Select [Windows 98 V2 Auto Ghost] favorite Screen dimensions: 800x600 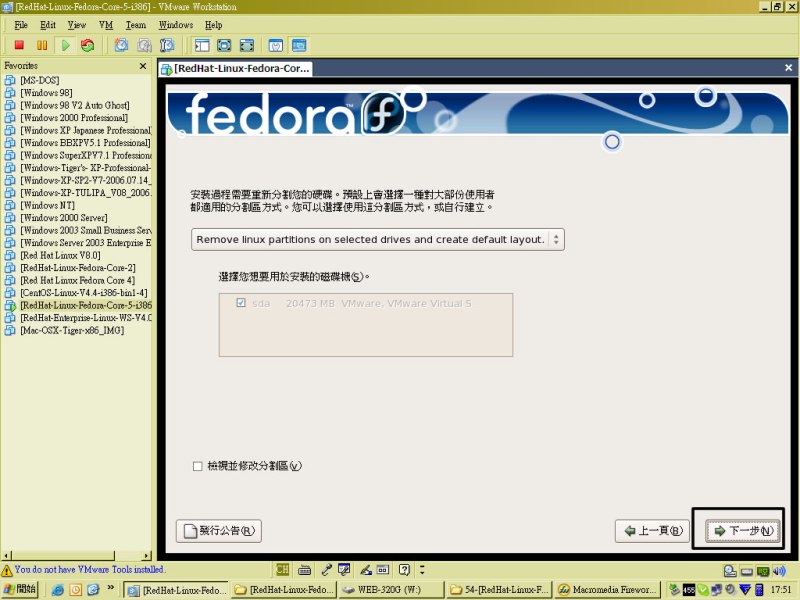74,105
